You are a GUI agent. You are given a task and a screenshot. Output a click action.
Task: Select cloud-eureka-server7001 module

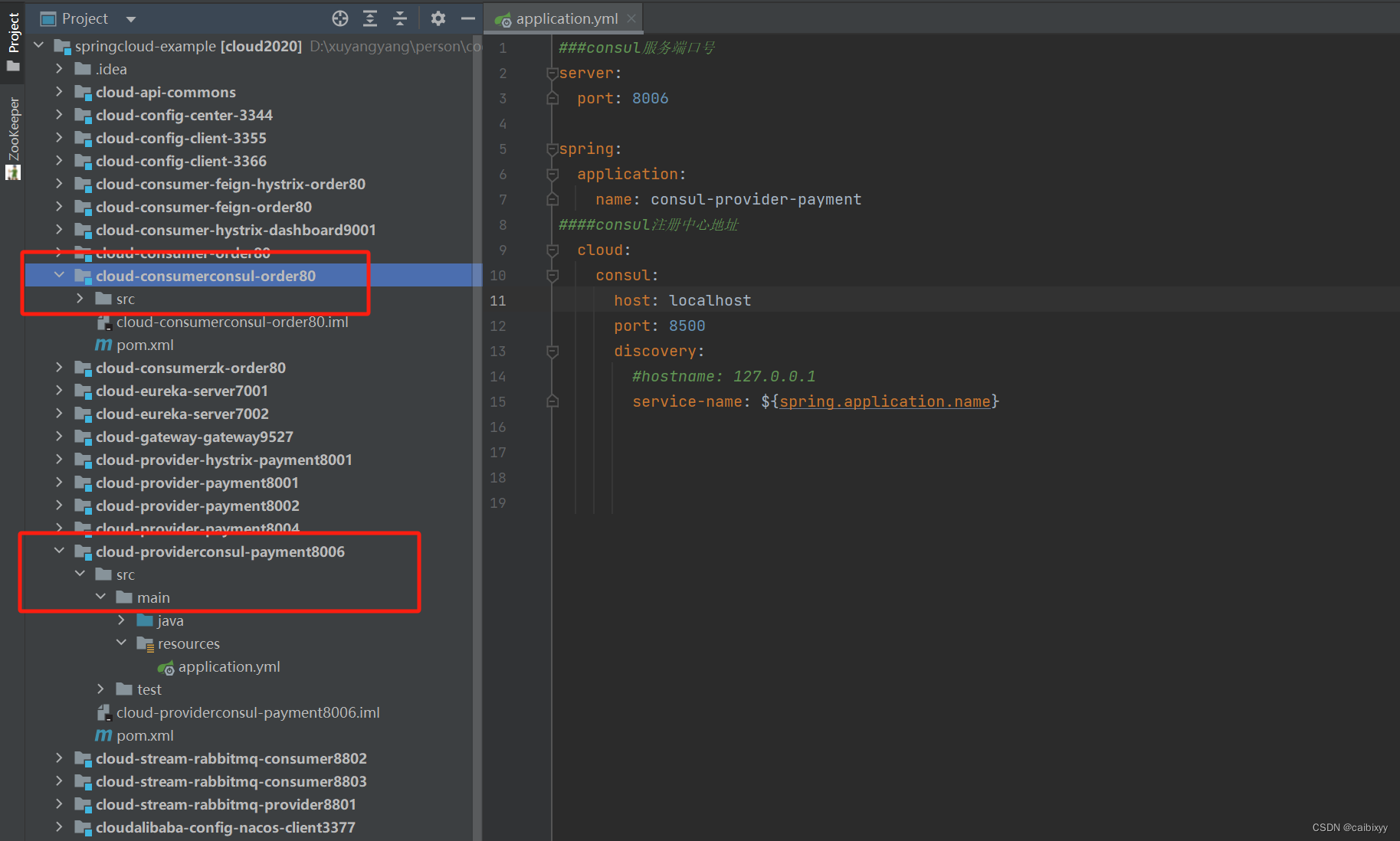pos(182,391)
